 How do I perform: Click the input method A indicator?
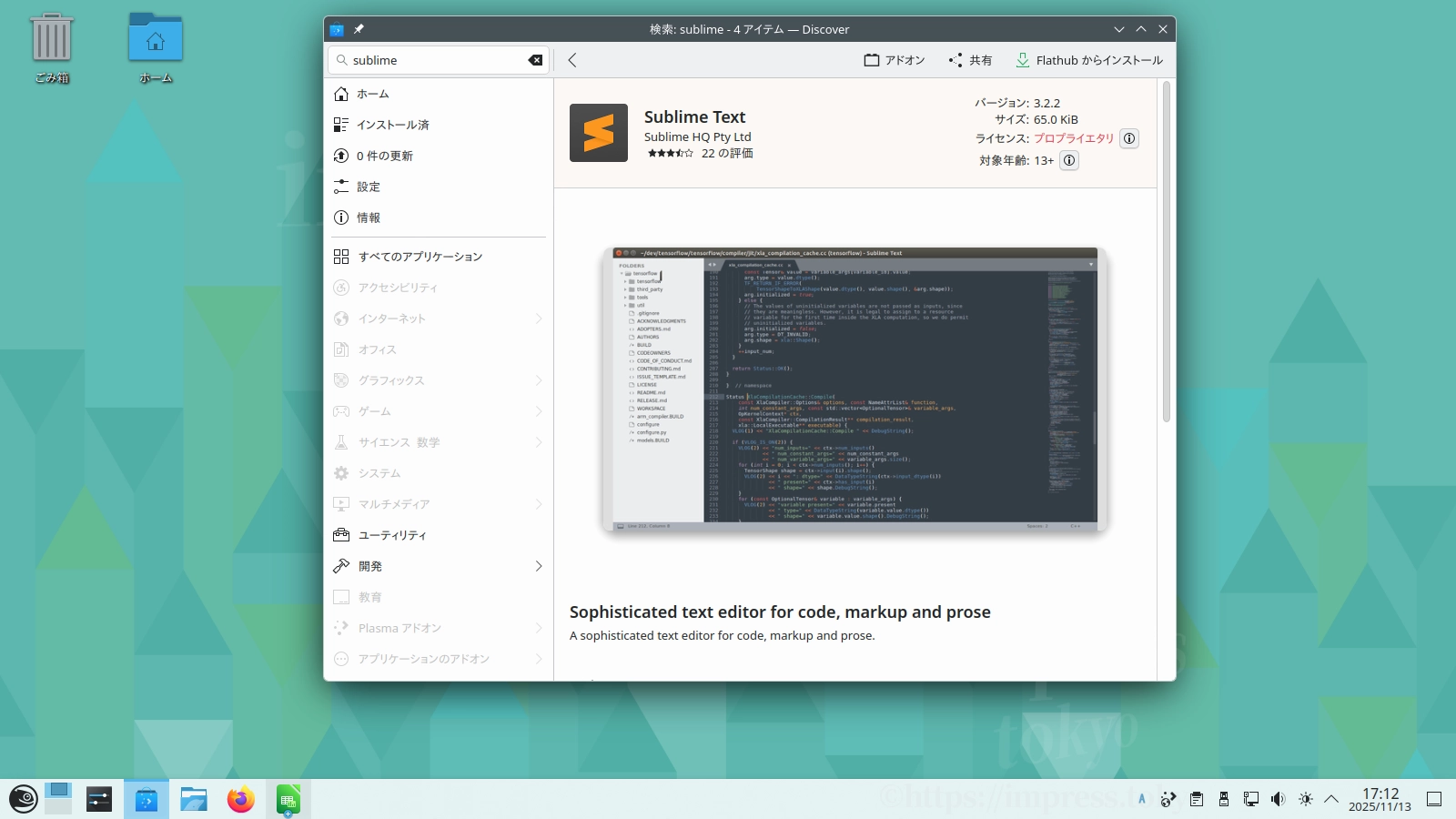click(x=1142, y=799)
